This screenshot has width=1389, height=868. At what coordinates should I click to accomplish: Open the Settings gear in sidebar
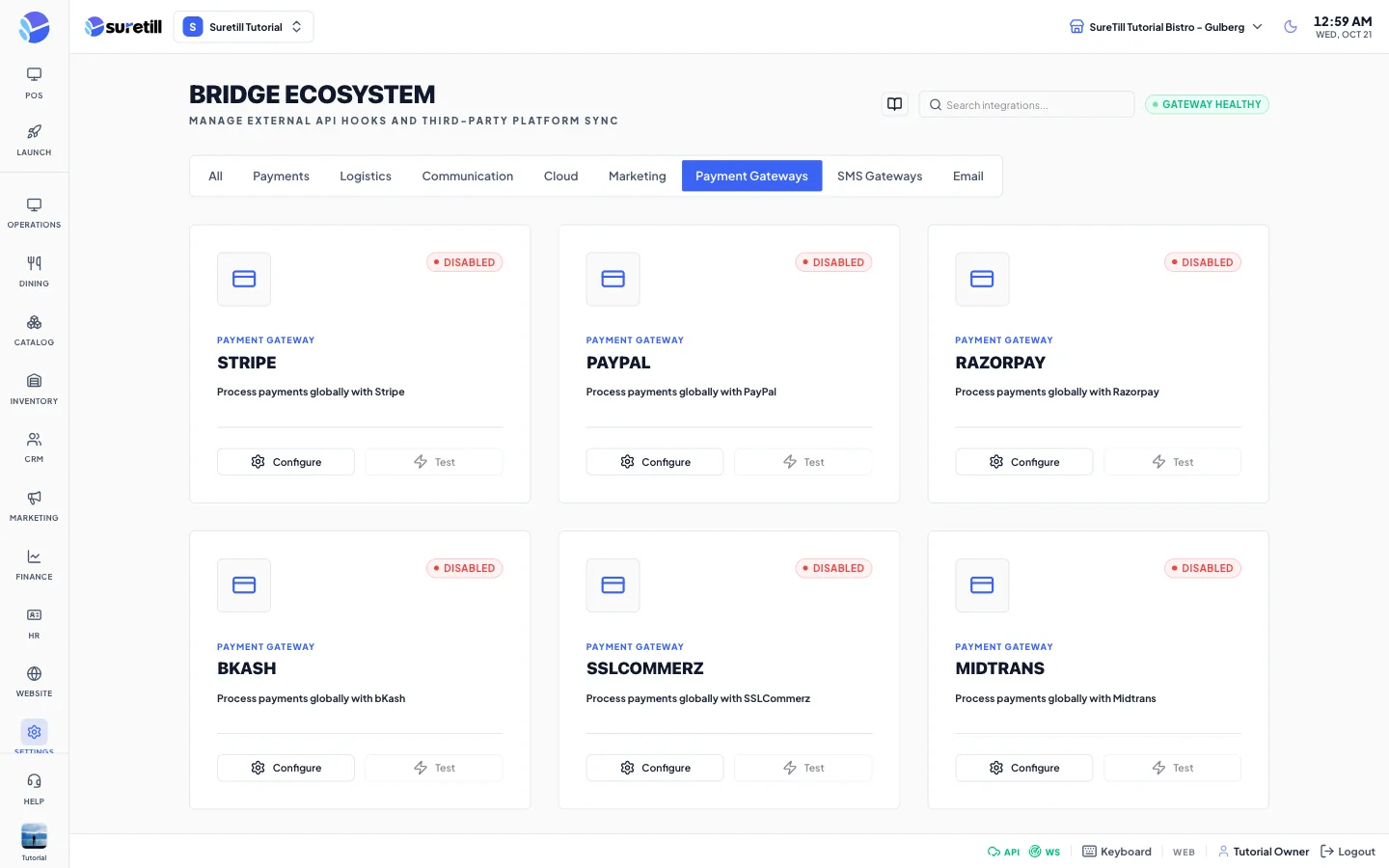(34, 732)
